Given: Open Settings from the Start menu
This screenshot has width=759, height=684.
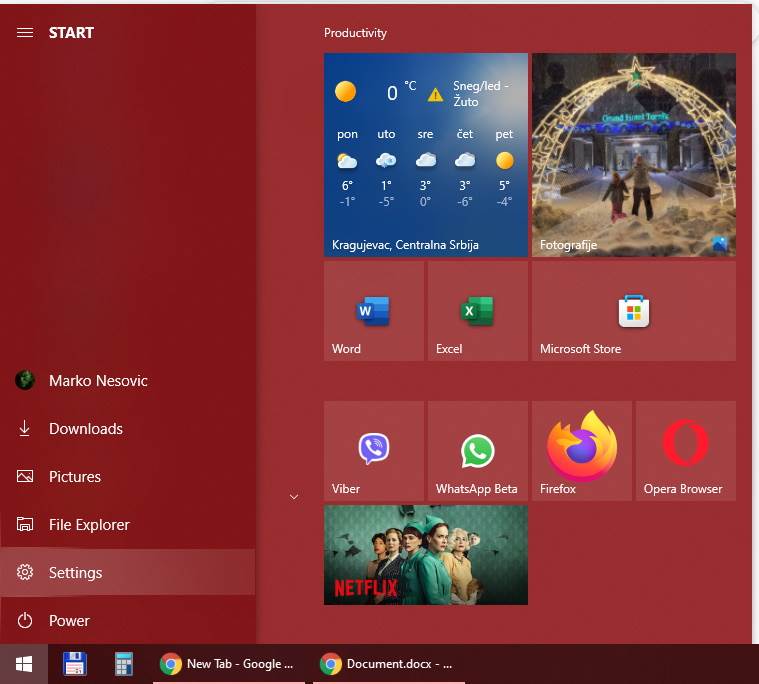Looking at the screenshot, I should 128,572.
